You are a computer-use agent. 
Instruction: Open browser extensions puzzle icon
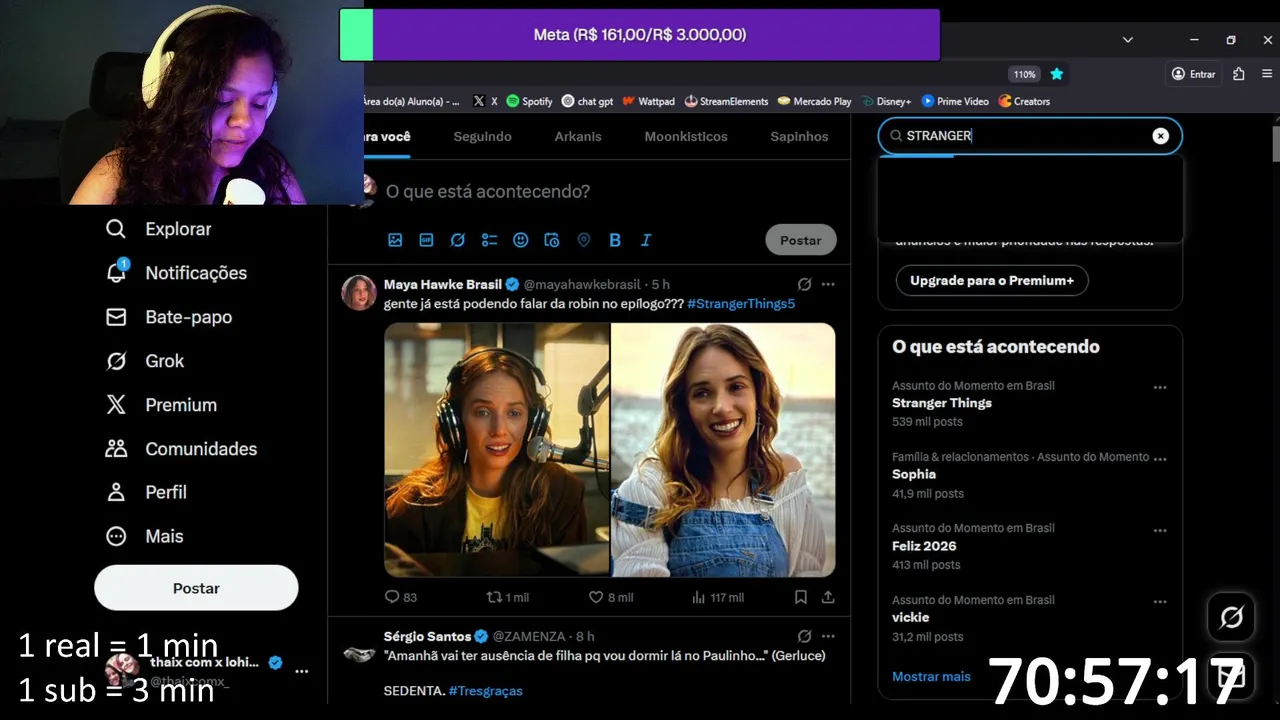pos(1239,74)
